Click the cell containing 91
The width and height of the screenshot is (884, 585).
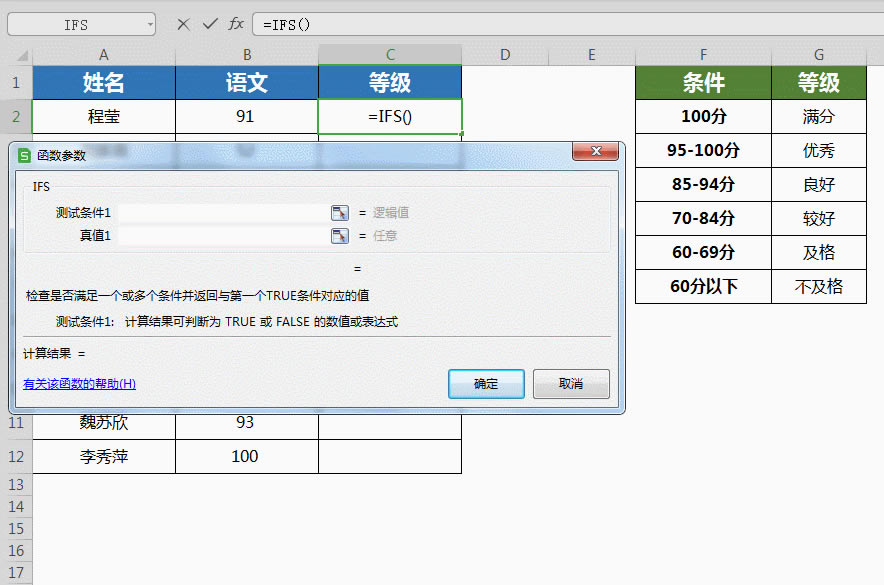coord(247,117)
